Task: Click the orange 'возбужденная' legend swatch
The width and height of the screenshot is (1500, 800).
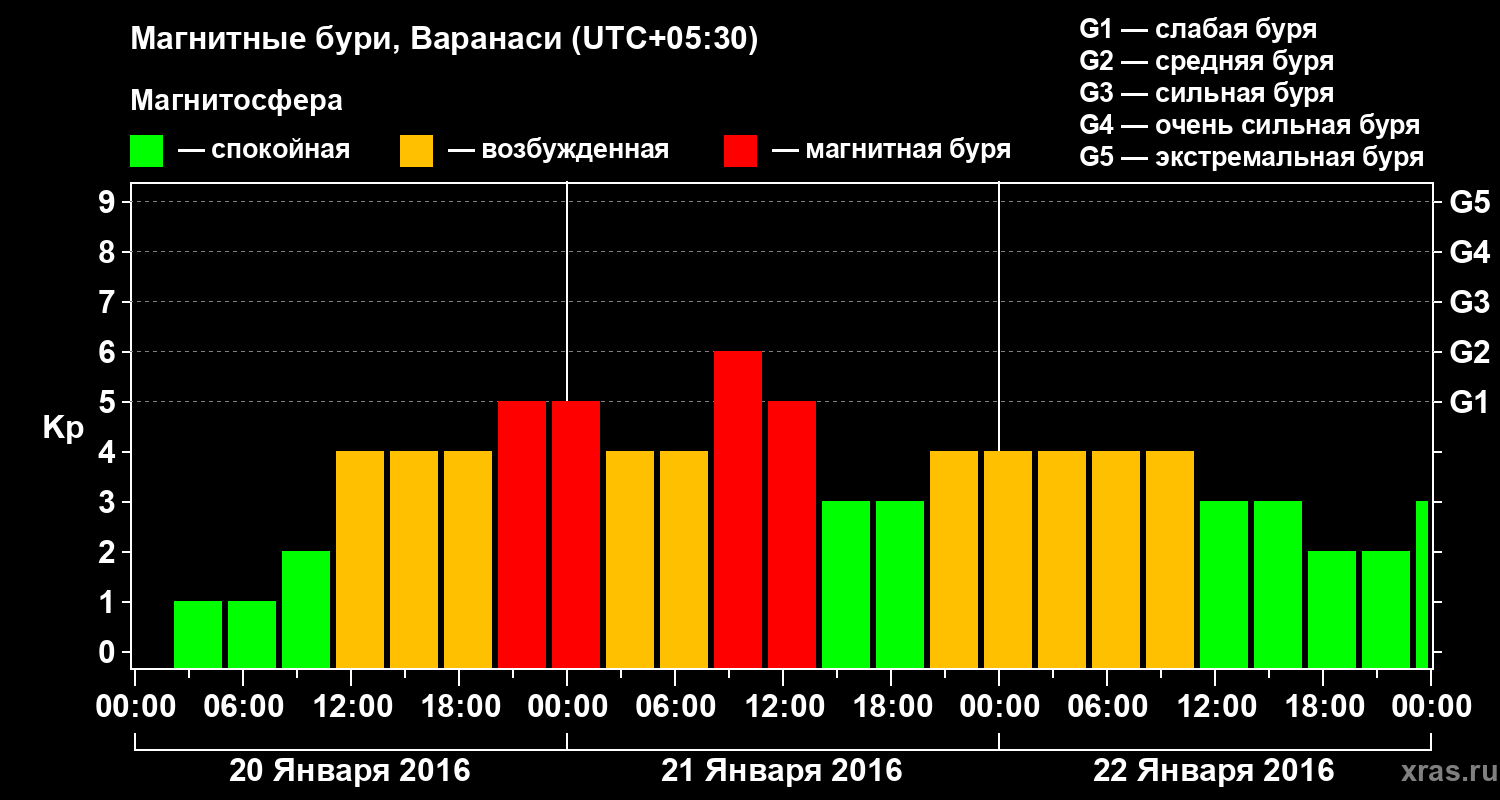Action: tap(416, 151)
